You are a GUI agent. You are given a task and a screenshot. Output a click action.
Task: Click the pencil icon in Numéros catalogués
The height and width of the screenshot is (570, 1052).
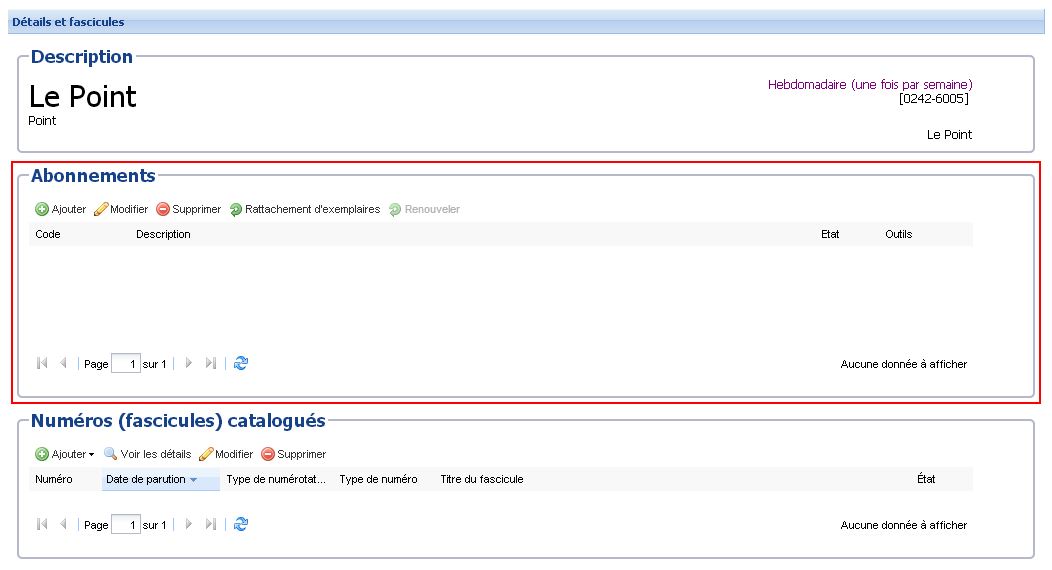(206, 454)
